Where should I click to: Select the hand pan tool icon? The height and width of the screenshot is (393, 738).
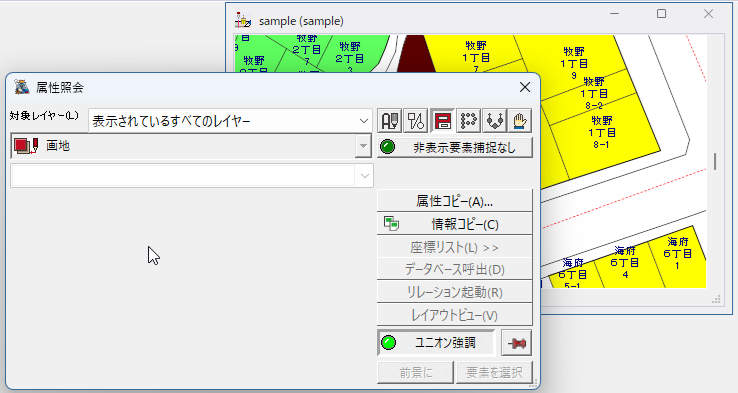pos(520,121)
